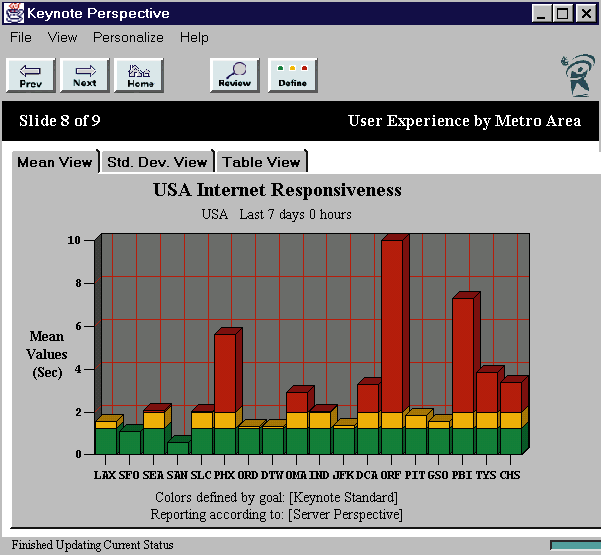601x555 pixels.
Task: Return to the Home slide
Action: click(139, 75)
